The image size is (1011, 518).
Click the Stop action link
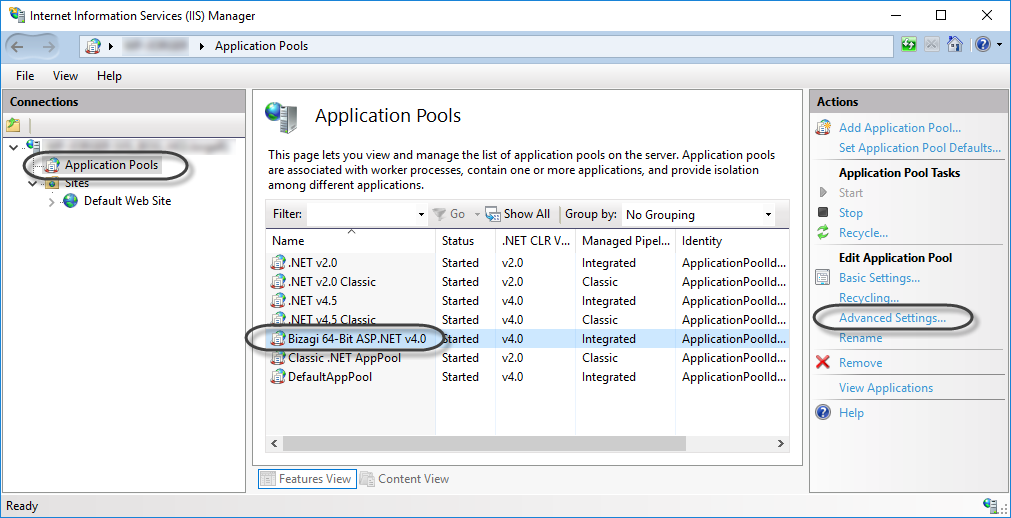coord(850,213)
